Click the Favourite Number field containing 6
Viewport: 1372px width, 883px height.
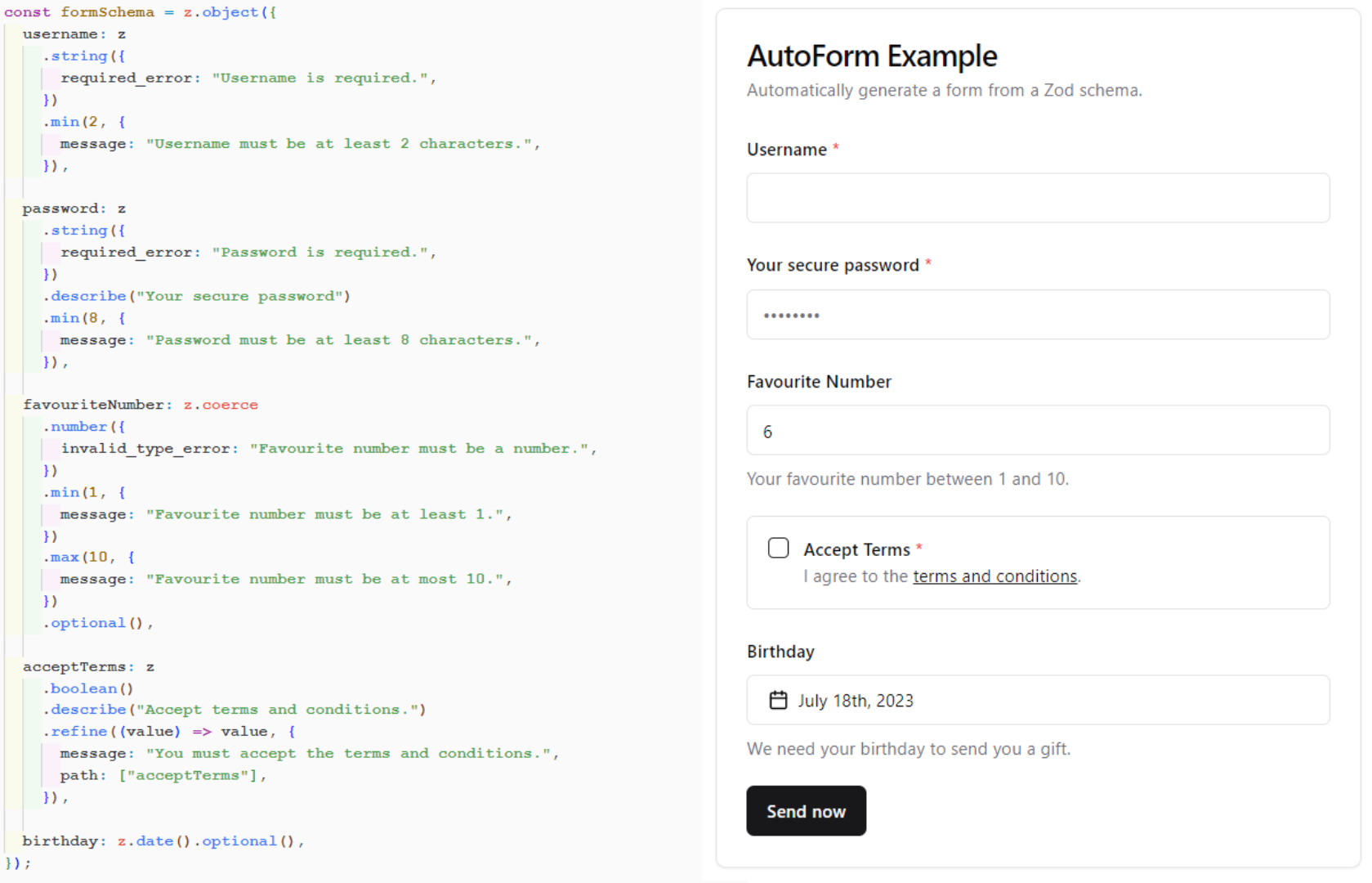click(1038, 430)
